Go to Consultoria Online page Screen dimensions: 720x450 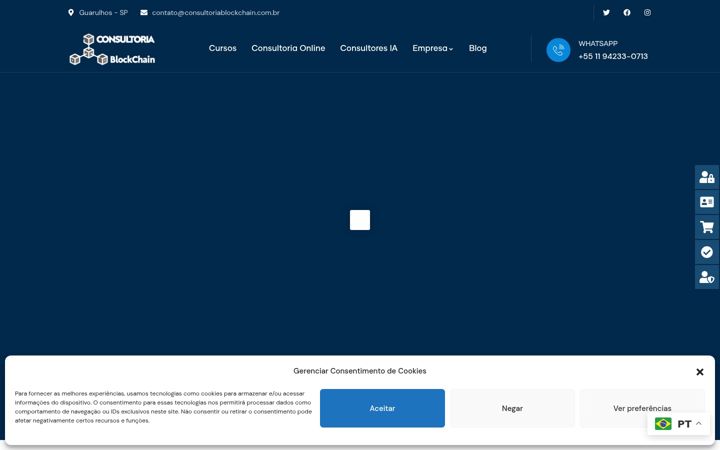click(x=288, y=48)
